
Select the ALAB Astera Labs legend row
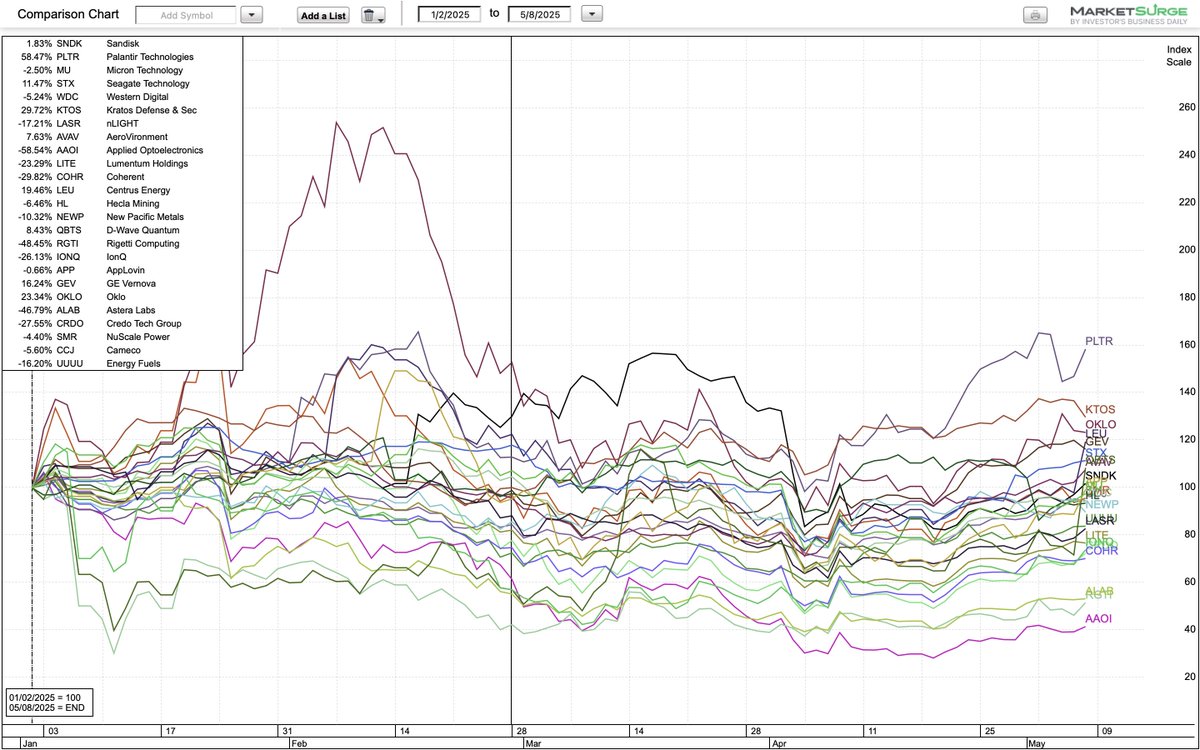click(x=121, y=310)
